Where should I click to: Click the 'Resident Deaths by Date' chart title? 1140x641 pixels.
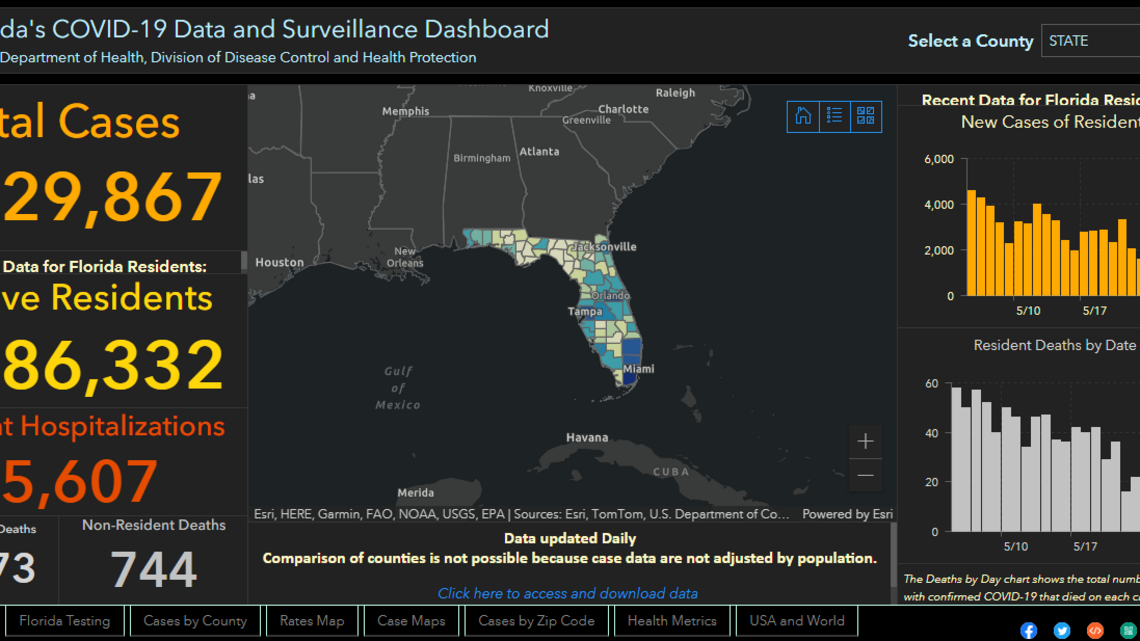(1054, 345)
